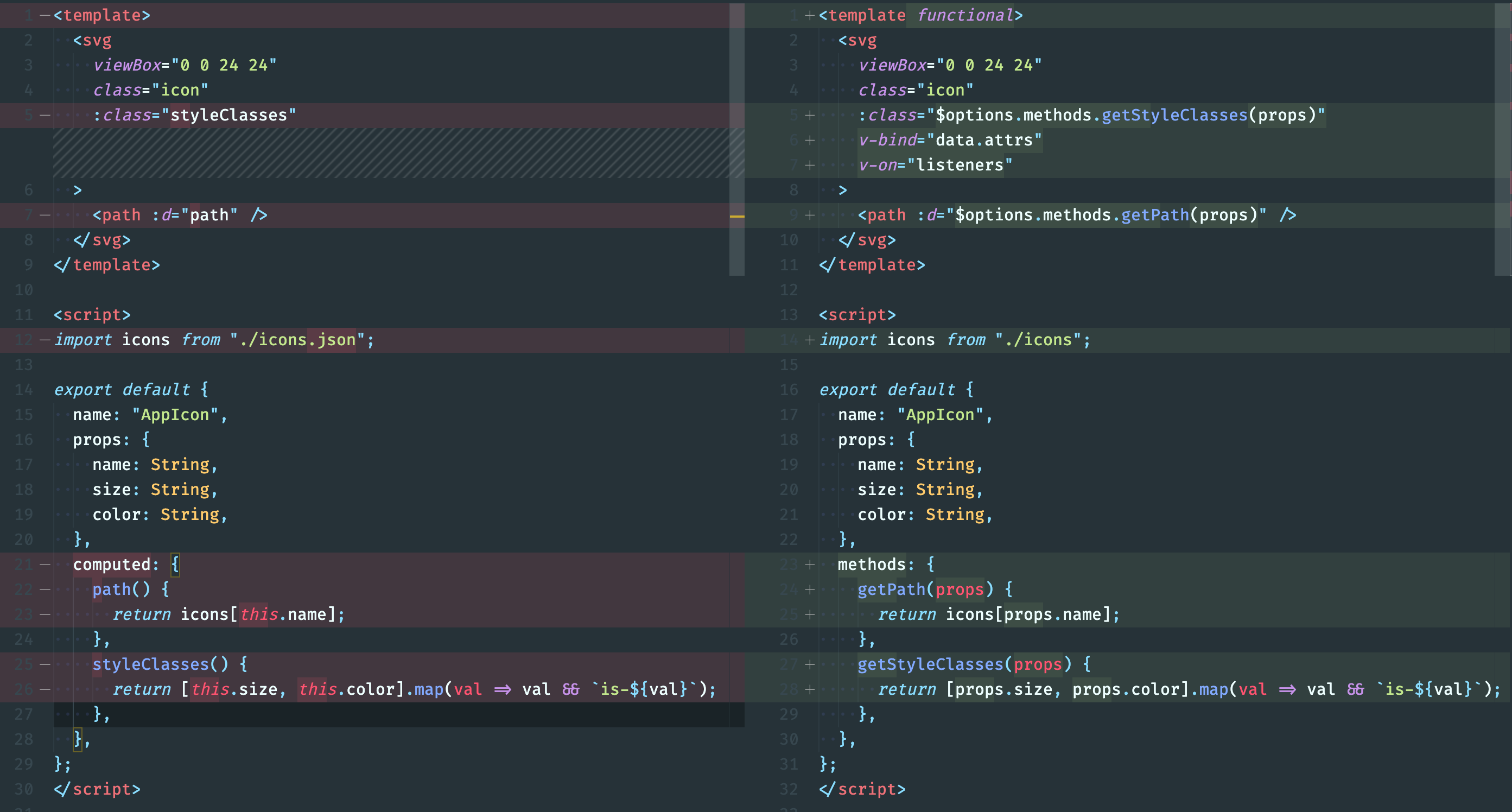Image resolution: width=1512 pixels, height=812 pixels.
Task: Click closing </template> tag in left pane
Action: (107, 265)
